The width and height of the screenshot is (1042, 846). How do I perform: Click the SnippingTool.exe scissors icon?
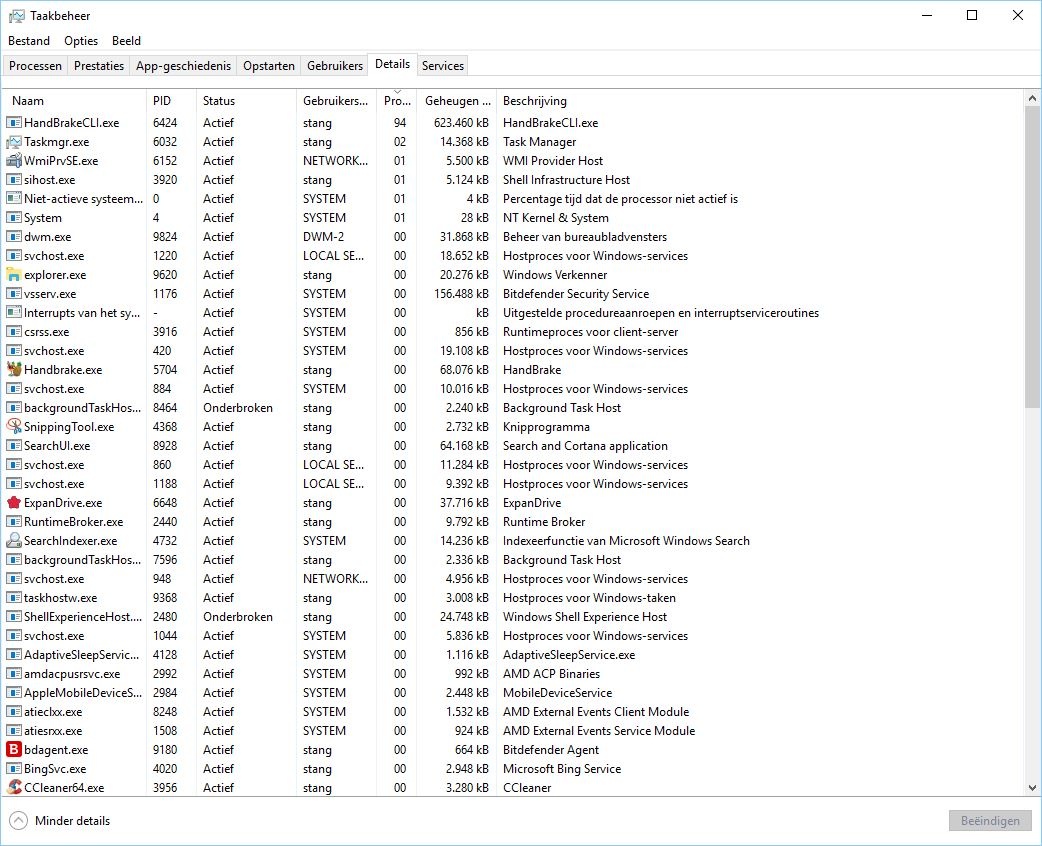click(13, 427)
